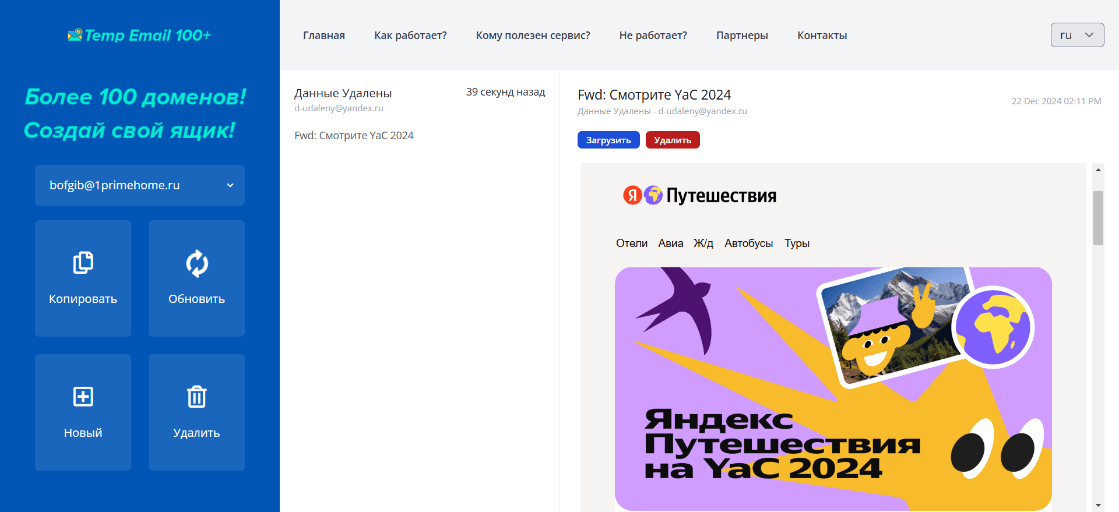1119x512 pixels.
Task: Open the Контакты nav link
Action: [822, 35]
